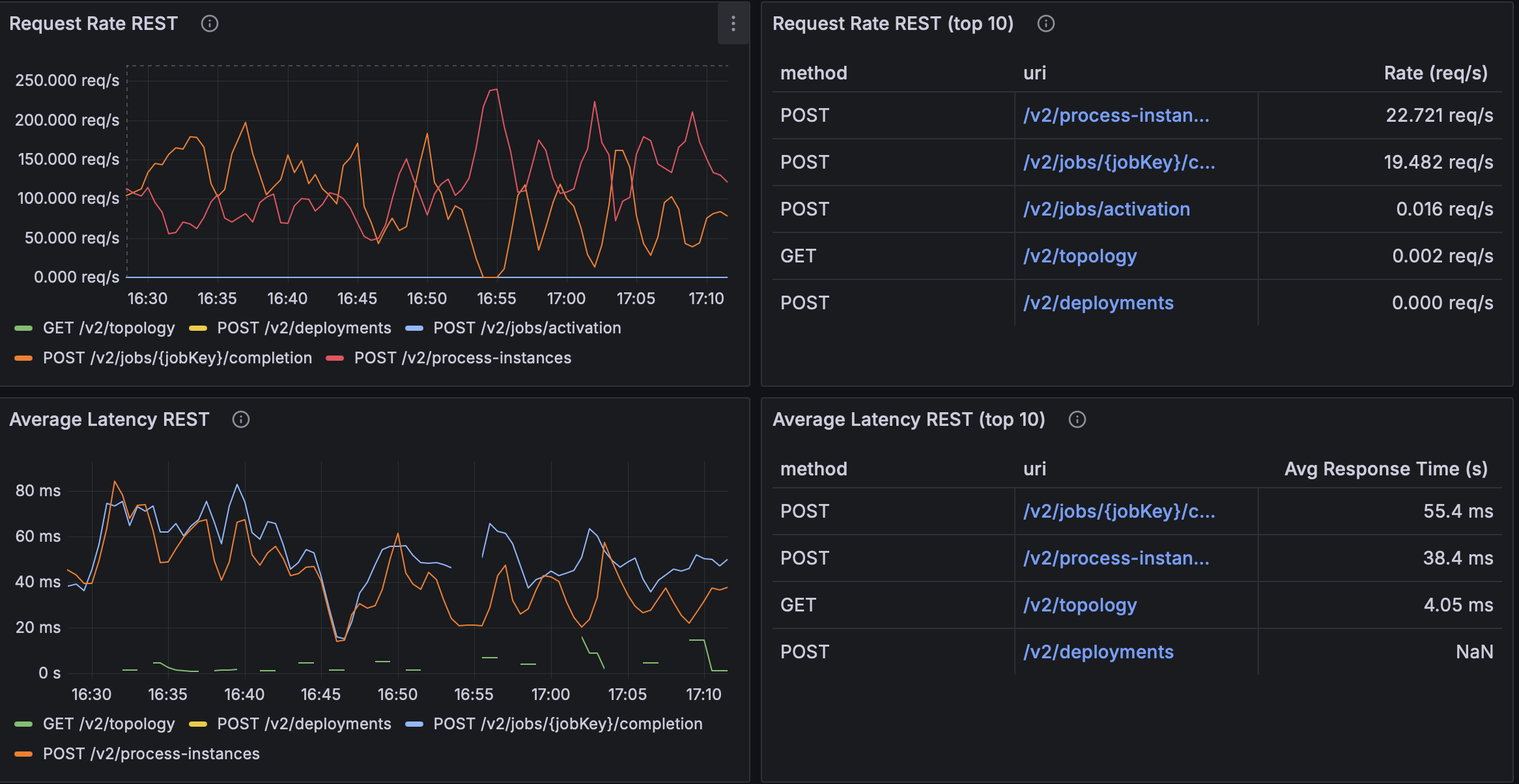Viewport: 1519px width, 784px height.
Task: Open /v2/process-instan... link in request rate table
Action: [x=1116, y=115]
